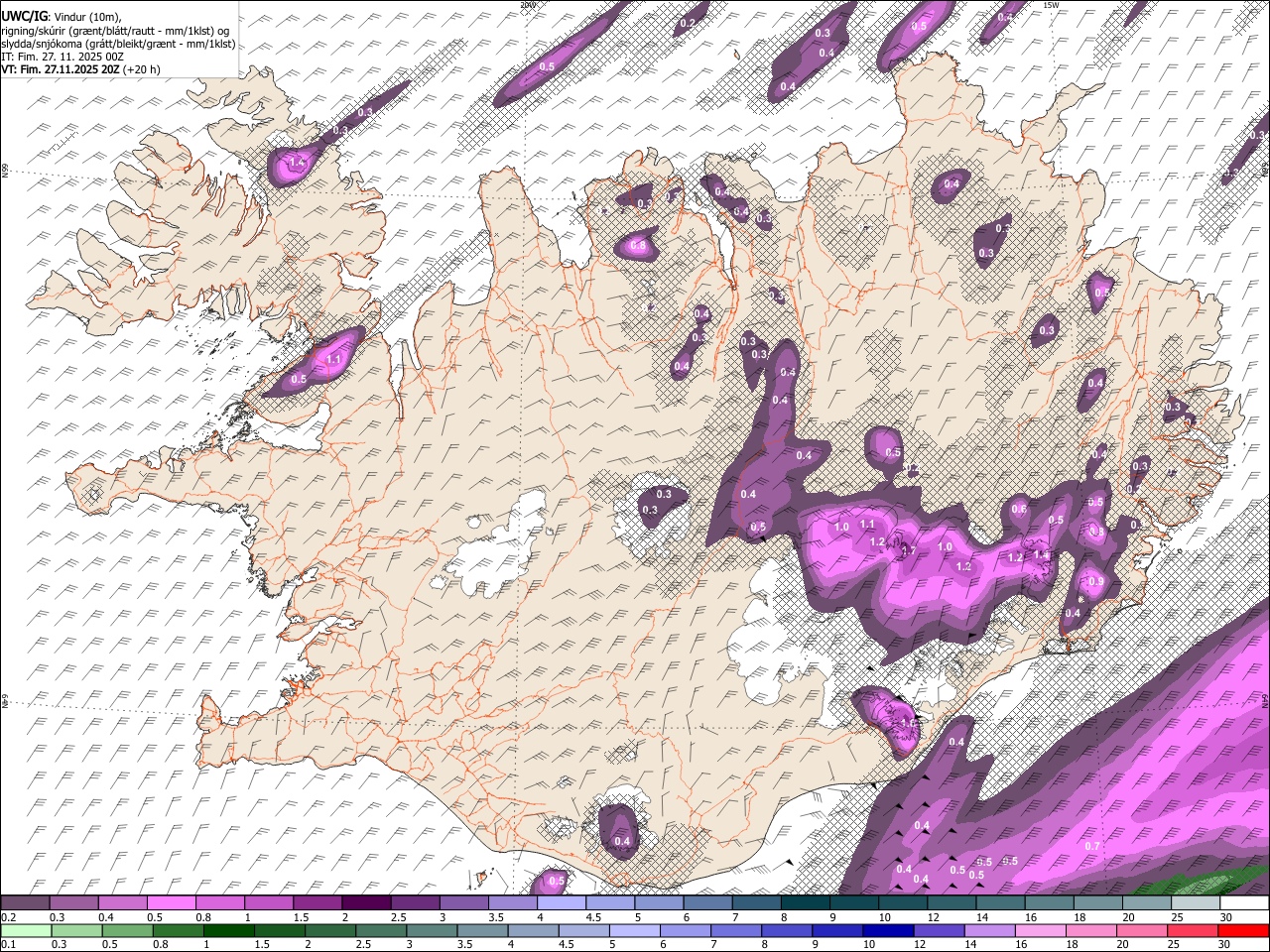Click upper legend swatch between 0.3 and 0.4
1270x952 pixels.
coord(74,903)
